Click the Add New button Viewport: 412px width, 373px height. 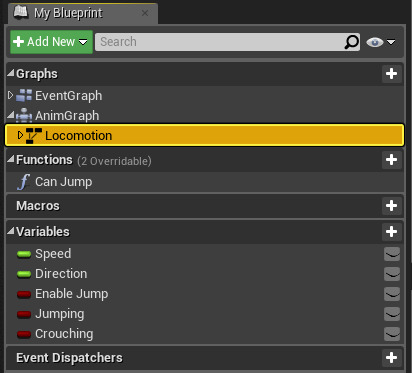[x=51, y=42]
